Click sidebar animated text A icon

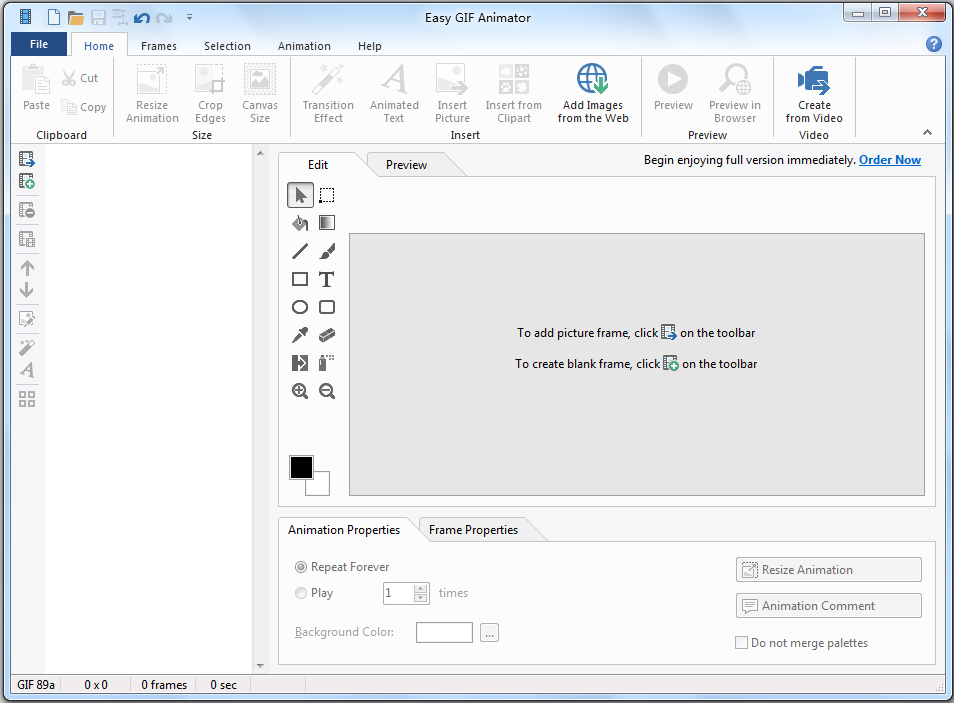point(27,370)
